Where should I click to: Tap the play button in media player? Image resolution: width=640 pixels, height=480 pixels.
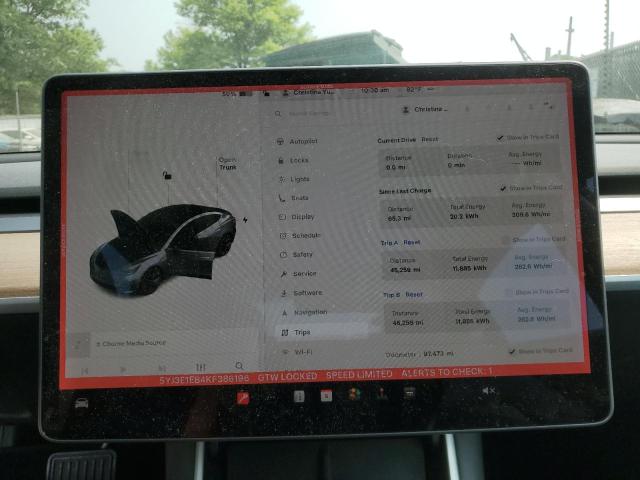coord(123,369)
